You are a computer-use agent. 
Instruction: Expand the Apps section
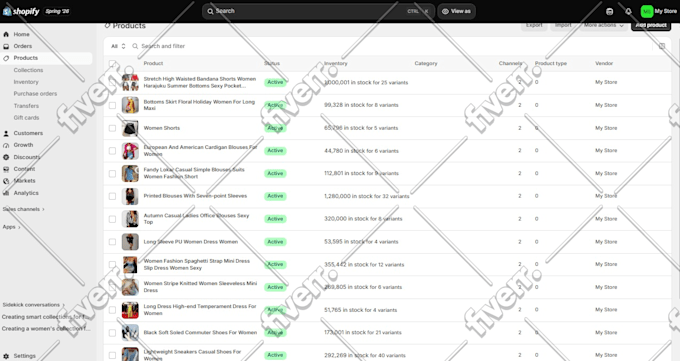click(11, 227)
